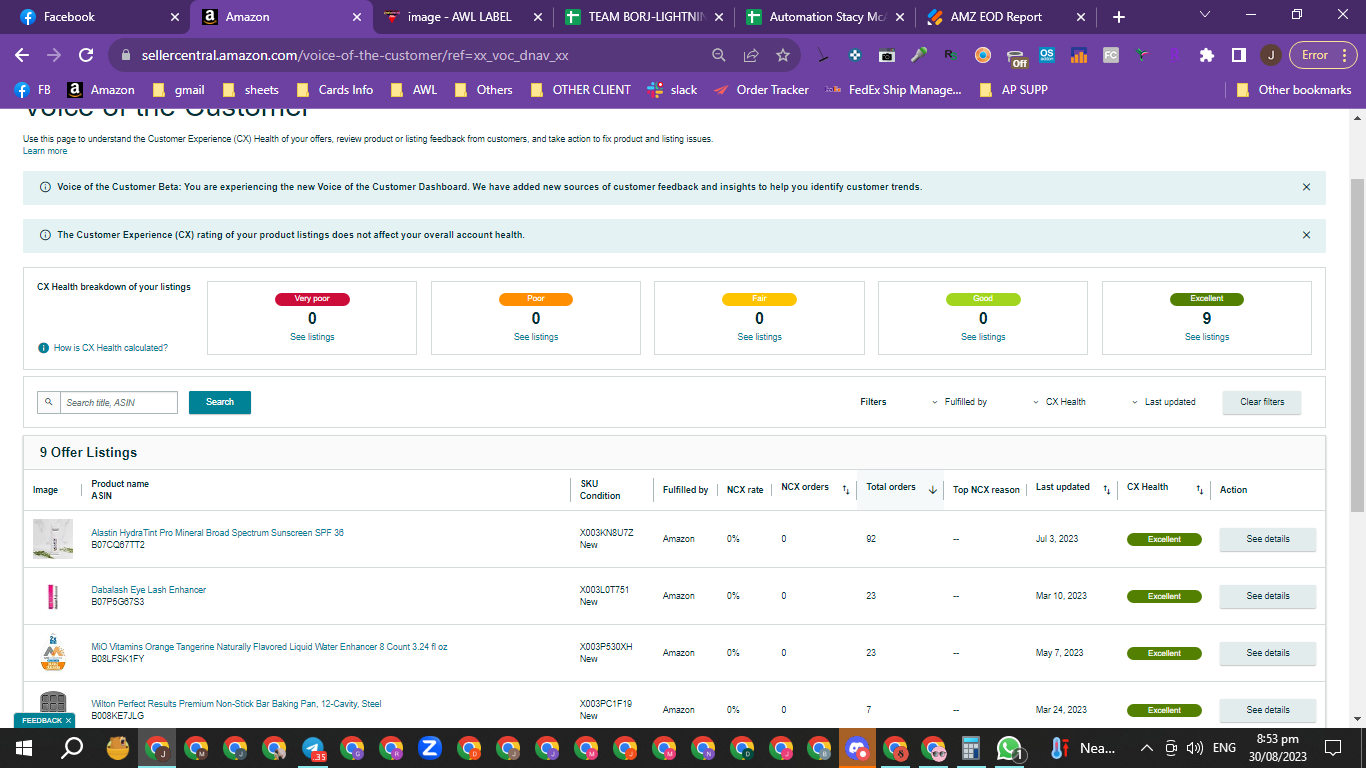
Task: Open Telegram from the taskbar
Action: (x=313, y=748)
